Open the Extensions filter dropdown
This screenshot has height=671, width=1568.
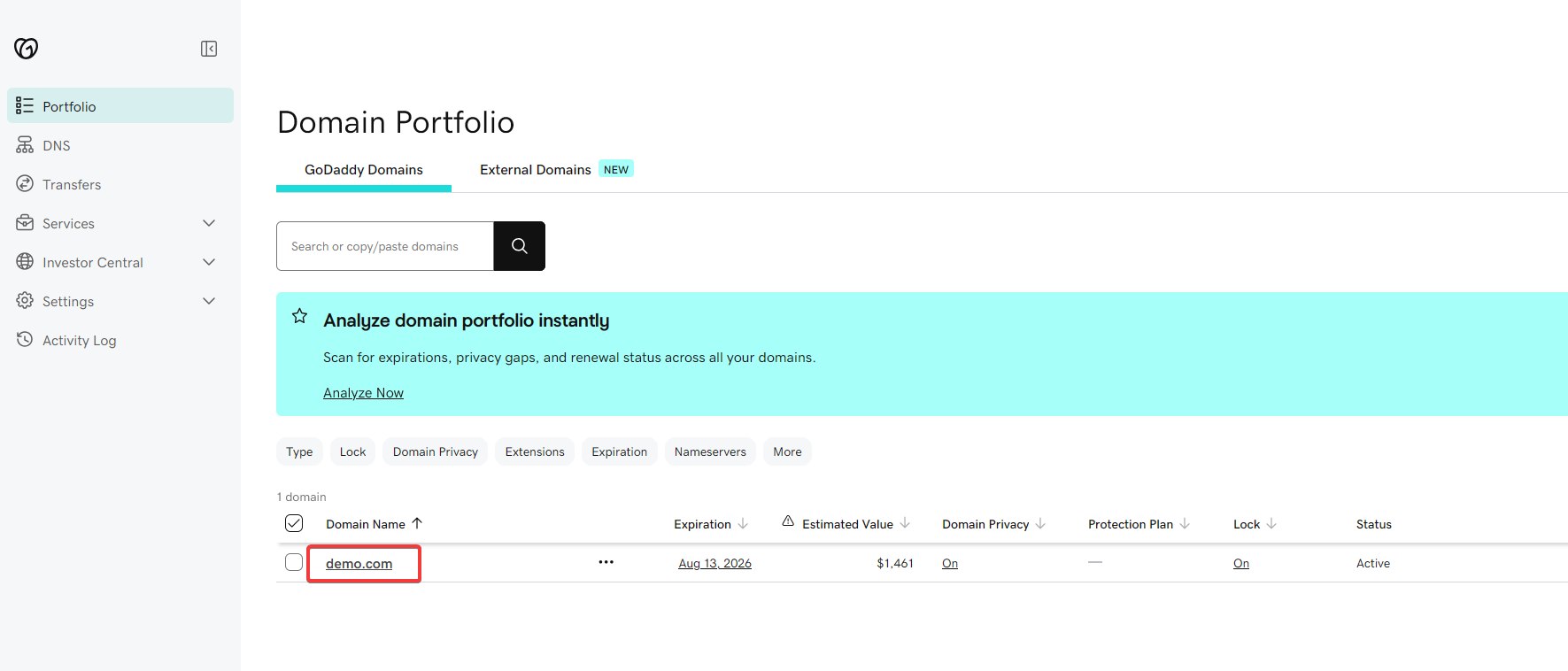click(x=535, y=451)
